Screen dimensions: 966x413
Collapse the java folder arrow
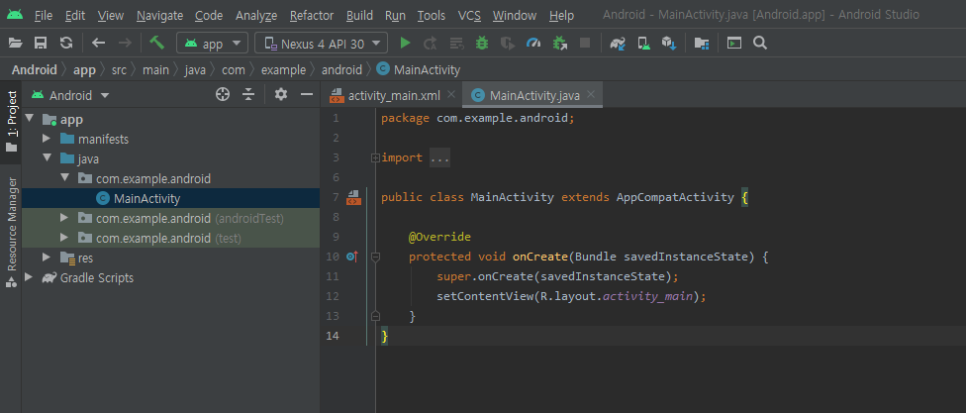click(x=47, y=158)
